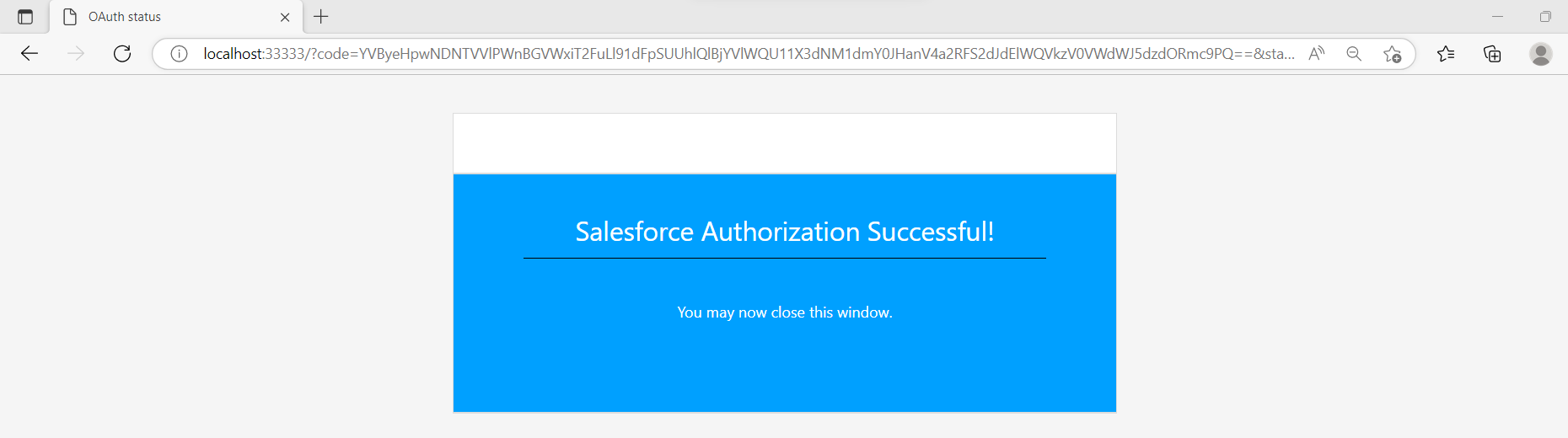Image resolution: width=1568 pixels, height=438 pixels.
Task: Go back to the previous page
Action: coord(30,54)
